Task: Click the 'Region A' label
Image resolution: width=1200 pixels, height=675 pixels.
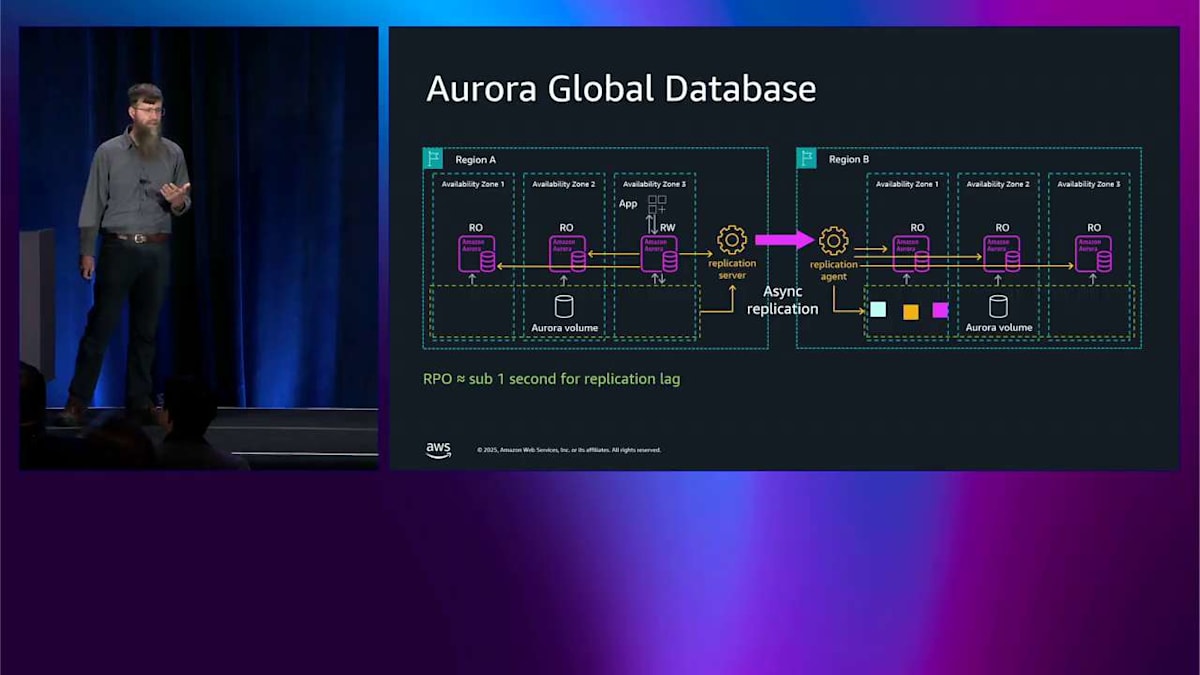Action: point(475,160)
